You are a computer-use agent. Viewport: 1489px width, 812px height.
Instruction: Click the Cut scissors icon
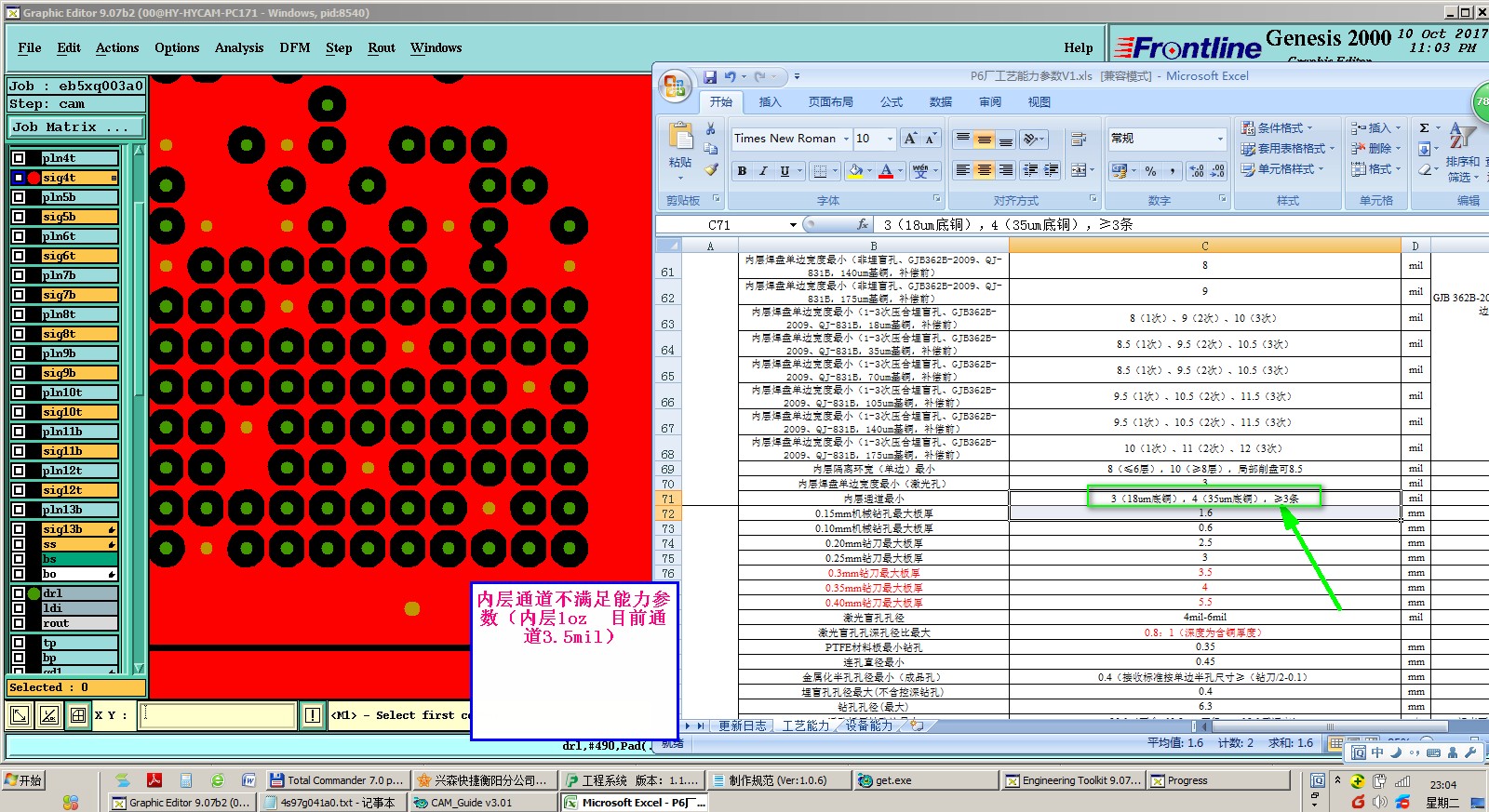[711, 129]
